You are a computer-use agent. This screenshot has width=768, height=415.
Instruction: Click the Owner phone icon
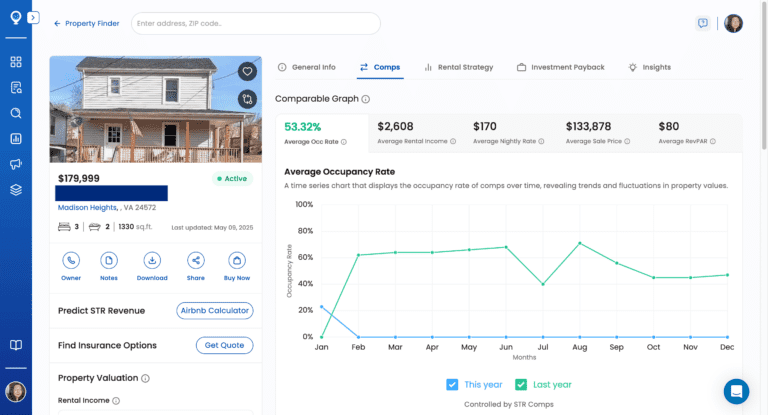click(71, 260)
